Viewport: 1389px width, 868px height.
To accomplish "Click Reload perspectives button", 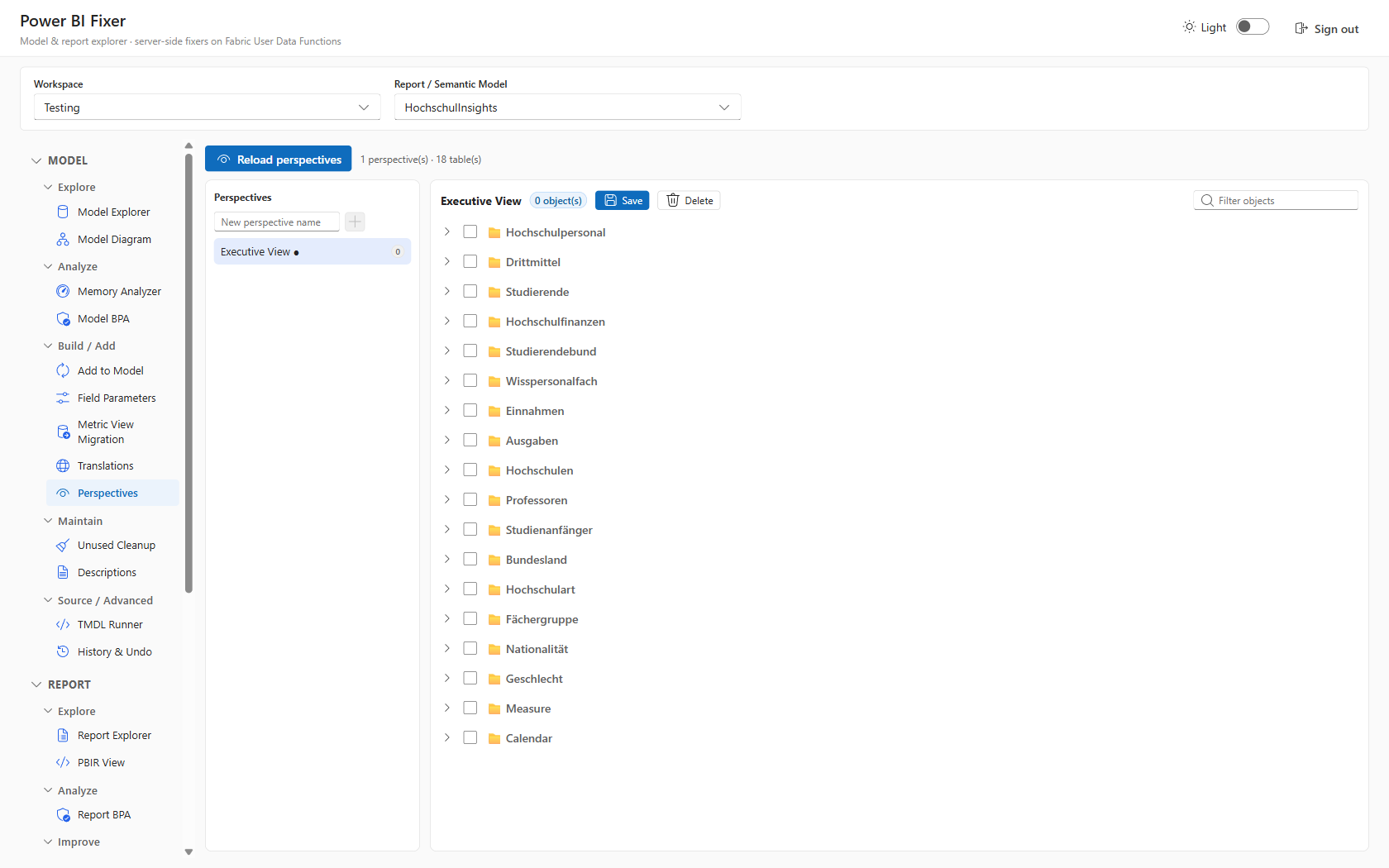I will click(x=278, y=159).
